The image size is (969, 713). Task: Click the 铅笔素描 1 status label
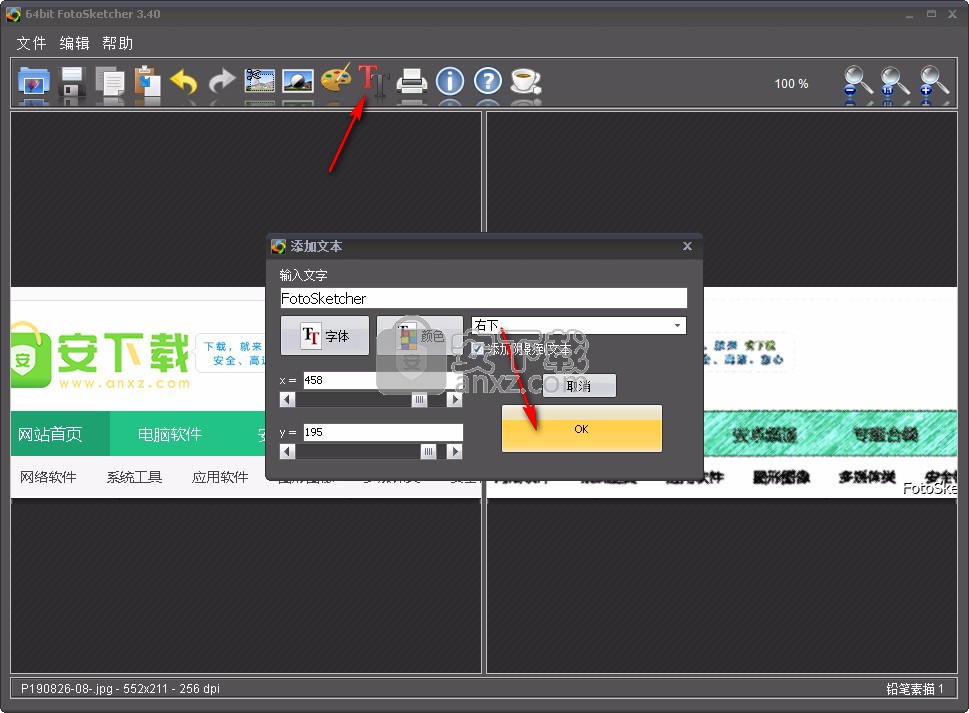coord(915,688)
